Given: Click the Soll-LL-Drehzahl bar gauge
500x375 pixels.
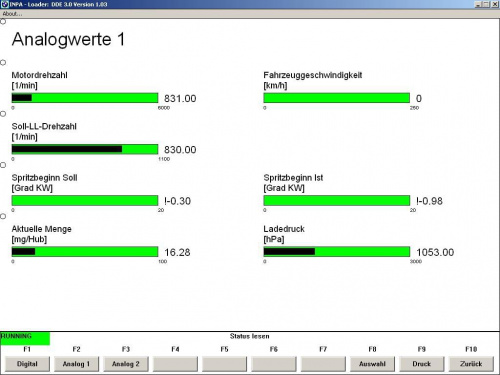Looking at the screenshot, I should coord(85,149).
